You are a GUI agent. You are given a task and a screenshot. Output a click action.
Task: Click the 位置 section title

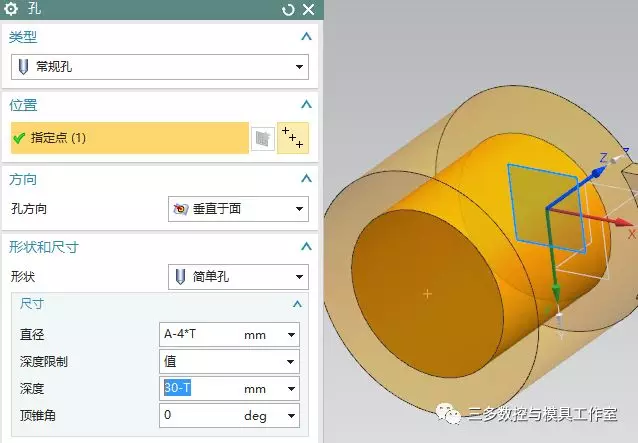point(23,105)
